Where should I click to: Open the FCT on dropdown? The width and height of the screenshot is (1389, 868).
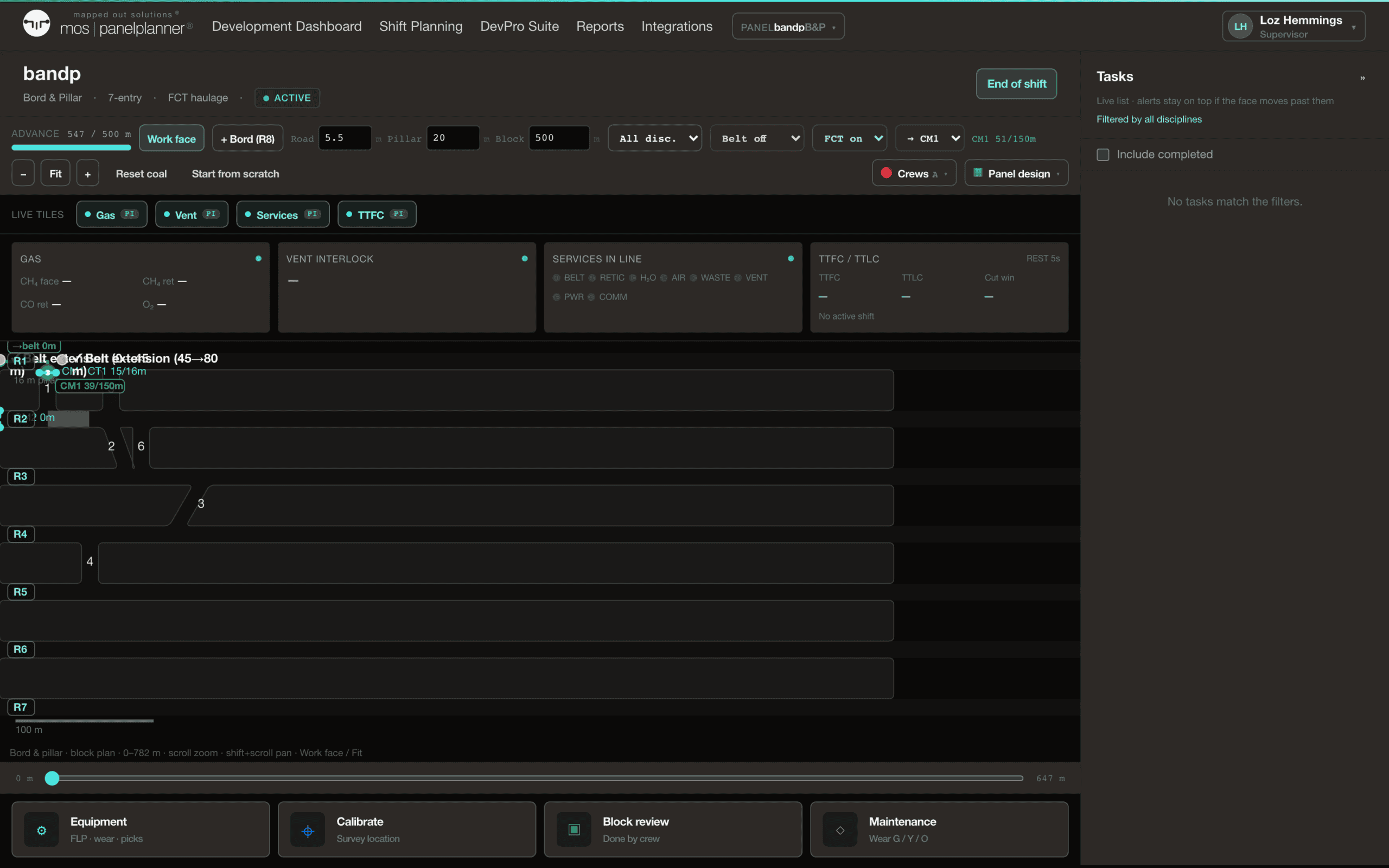[x=850, y=138]
